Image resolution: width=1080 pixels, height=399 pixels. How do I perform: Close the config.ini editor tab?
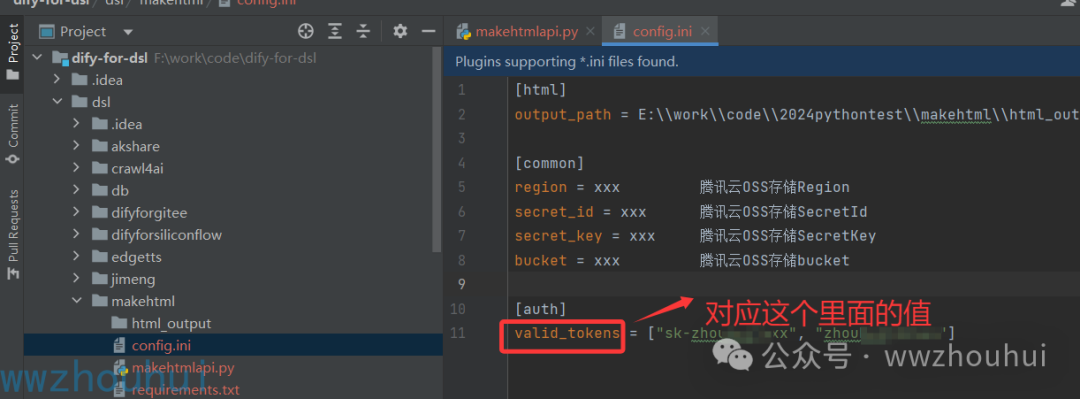click(705, 31)
